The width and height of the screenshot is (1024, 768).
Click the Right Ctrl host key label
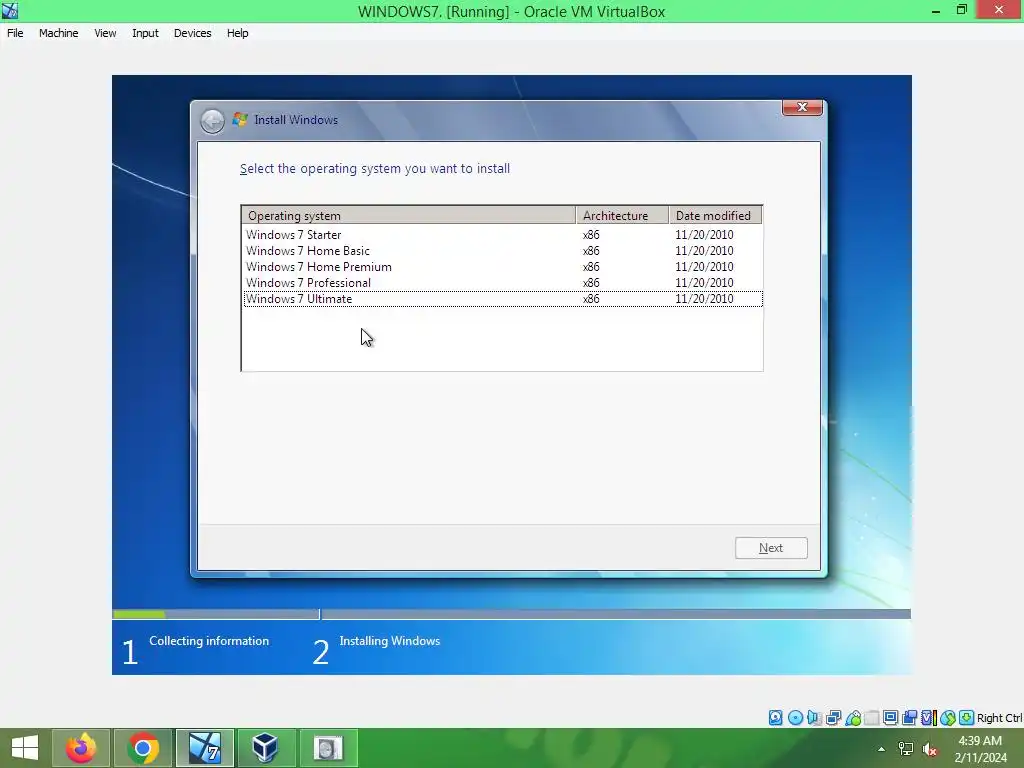click(x=999, y=718)
